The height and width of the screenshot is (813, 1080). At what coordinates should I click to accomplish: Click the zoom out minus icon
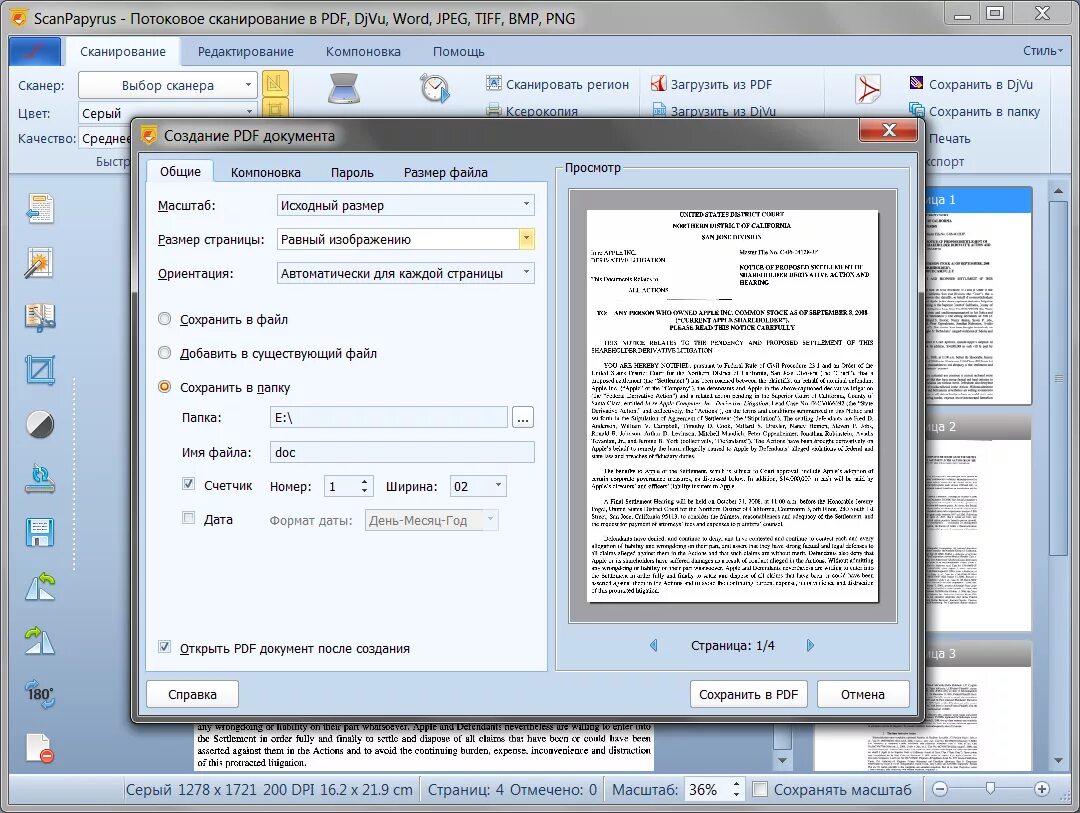click(x=940, y=790)
